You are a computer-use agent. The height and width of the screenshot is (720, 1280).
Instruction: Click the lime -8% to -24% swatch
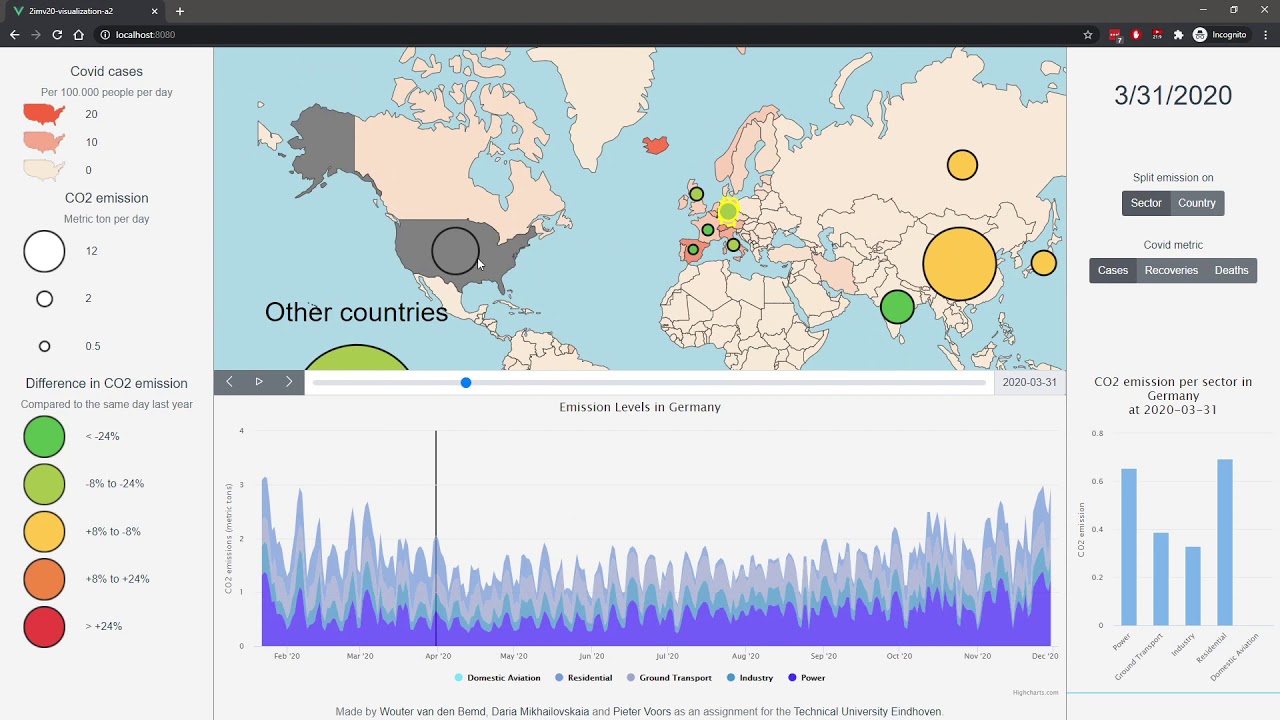click(44, 484)
